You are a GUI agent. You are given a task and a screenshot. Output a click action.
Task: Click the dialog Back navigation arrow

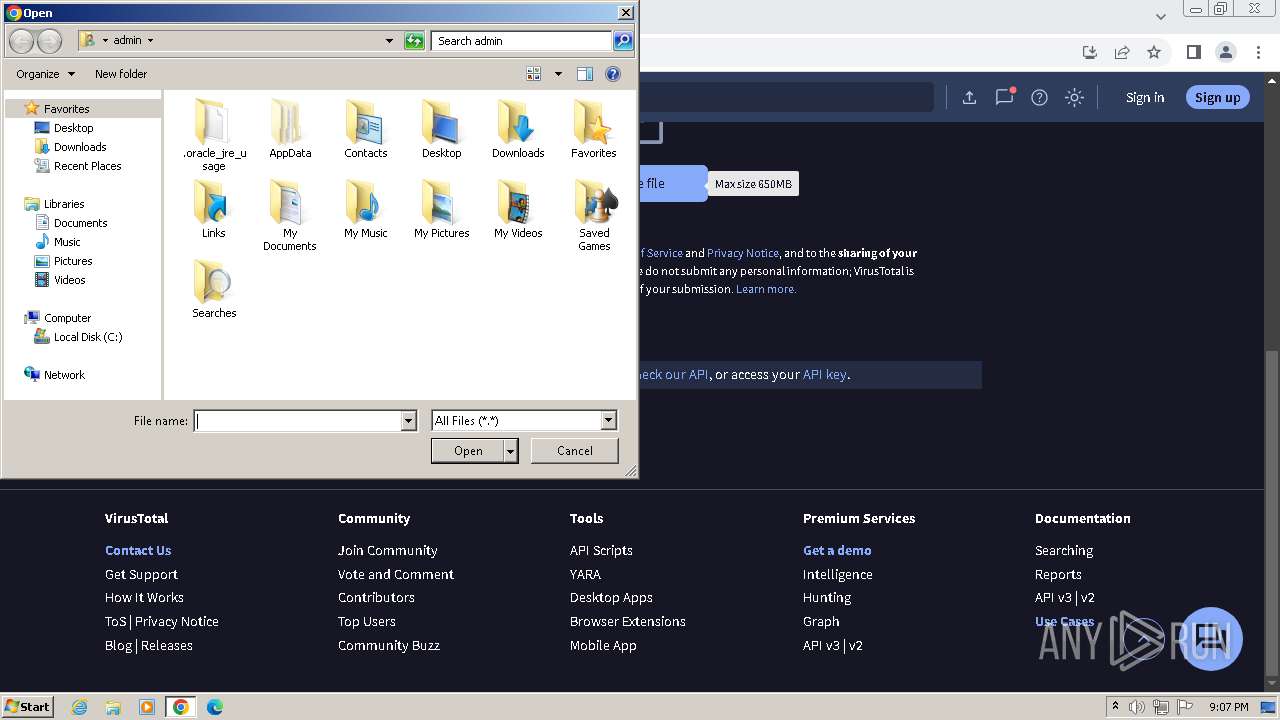tap(21, 41)
